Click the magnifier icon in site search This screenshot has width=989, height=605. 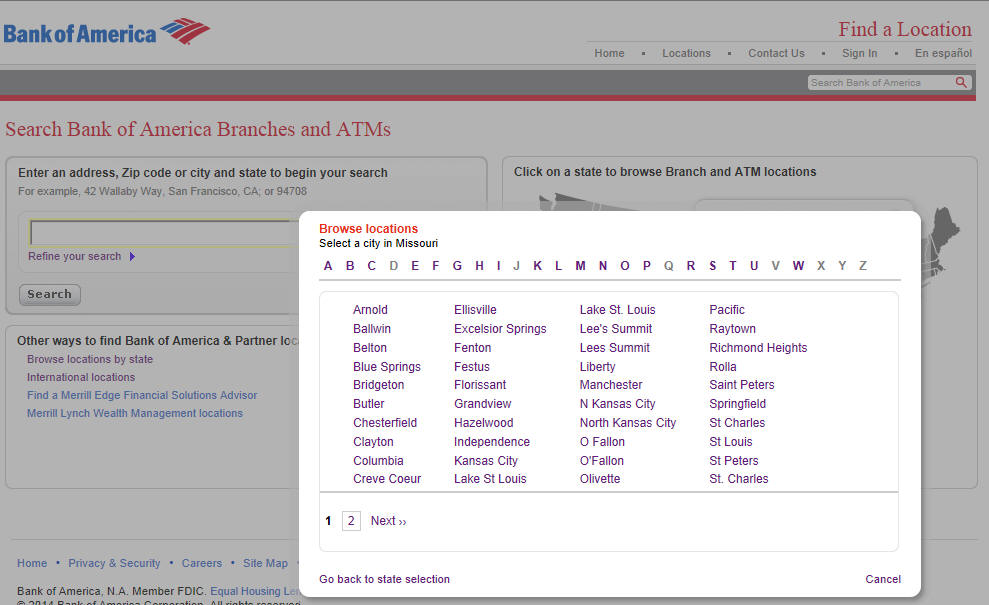[x=961, y=83]
